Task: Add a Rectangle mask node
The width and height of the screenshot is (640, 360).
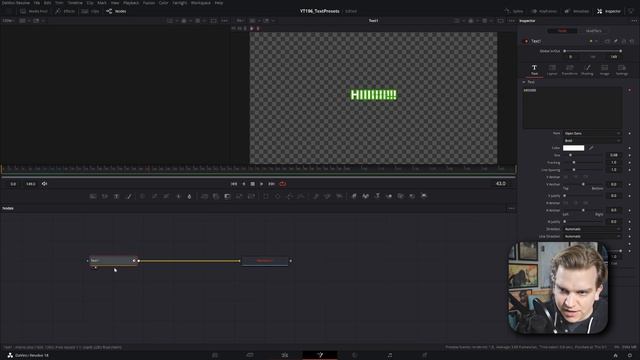Action: (x=266, y=196)
